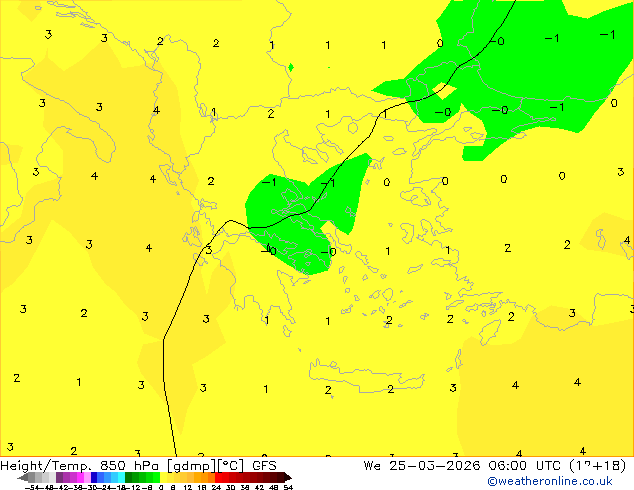This screenshot has height=490, width=634.
Task: Click the Height/Temp. 850 hPa GFS title
Action: [138, 466]
